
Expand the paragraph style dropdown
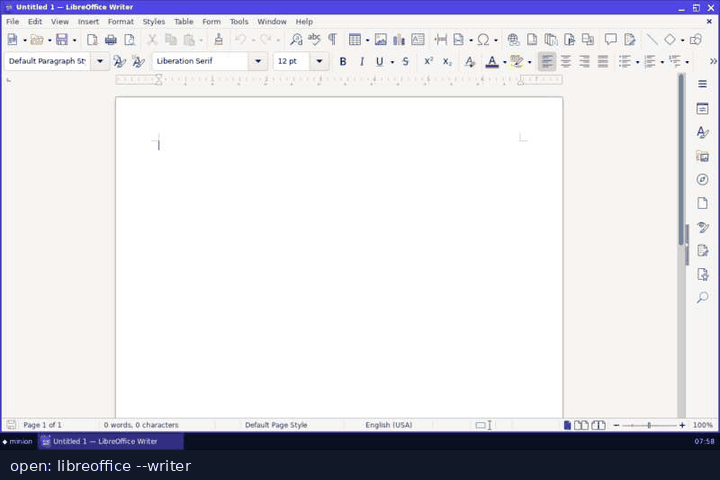100,61
